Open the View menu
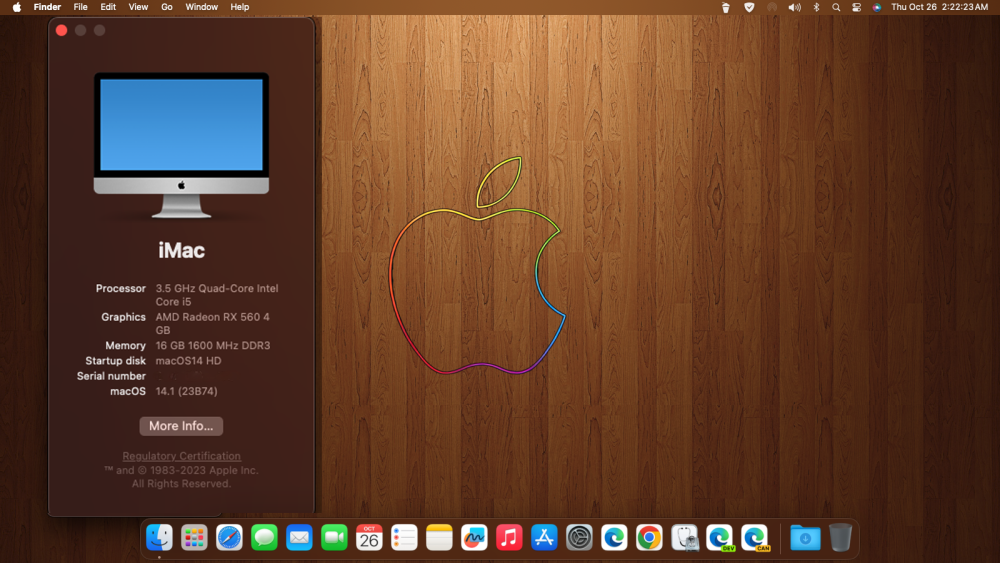This screenshot has width=1000, height=563. [x=138, y=7]
